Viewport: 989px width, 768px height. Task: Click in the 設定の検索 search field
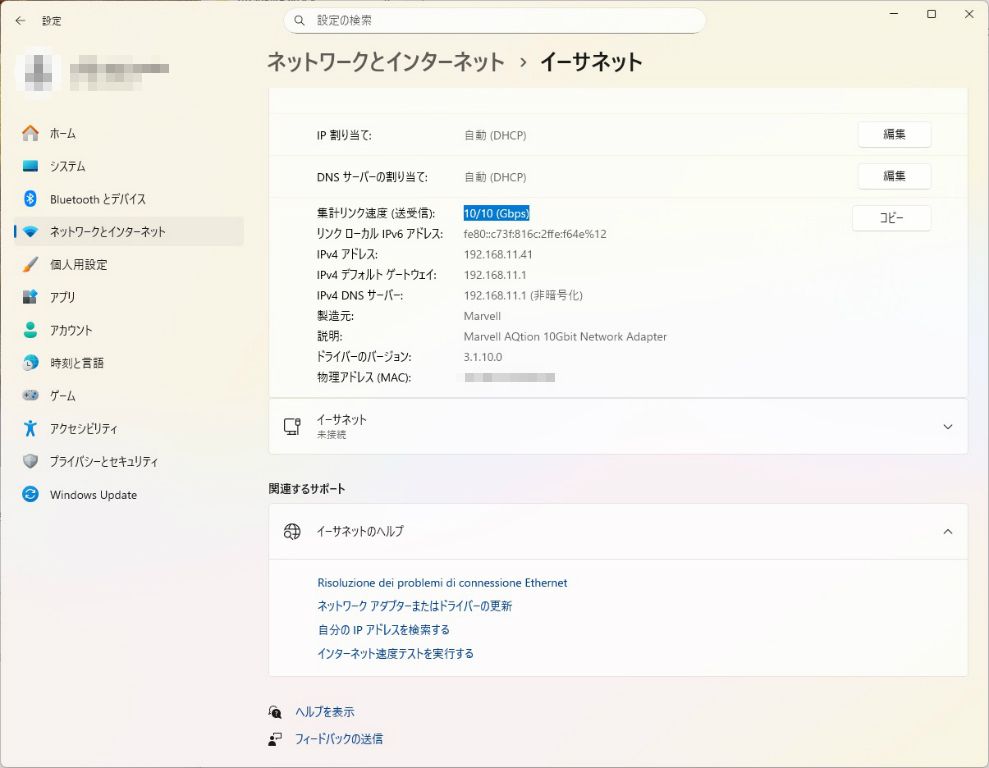(x=494, y=21)
